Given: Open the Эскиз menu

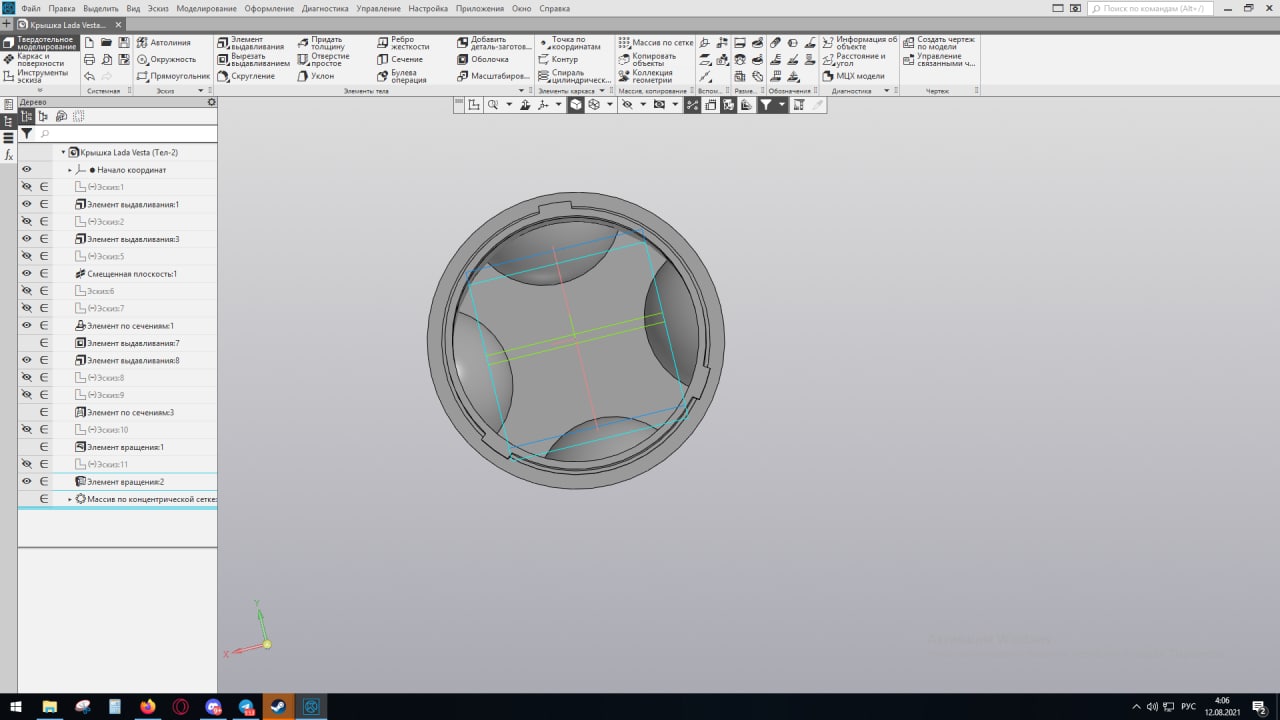Looking at the screenshot, I should click(x=158, y=8).
